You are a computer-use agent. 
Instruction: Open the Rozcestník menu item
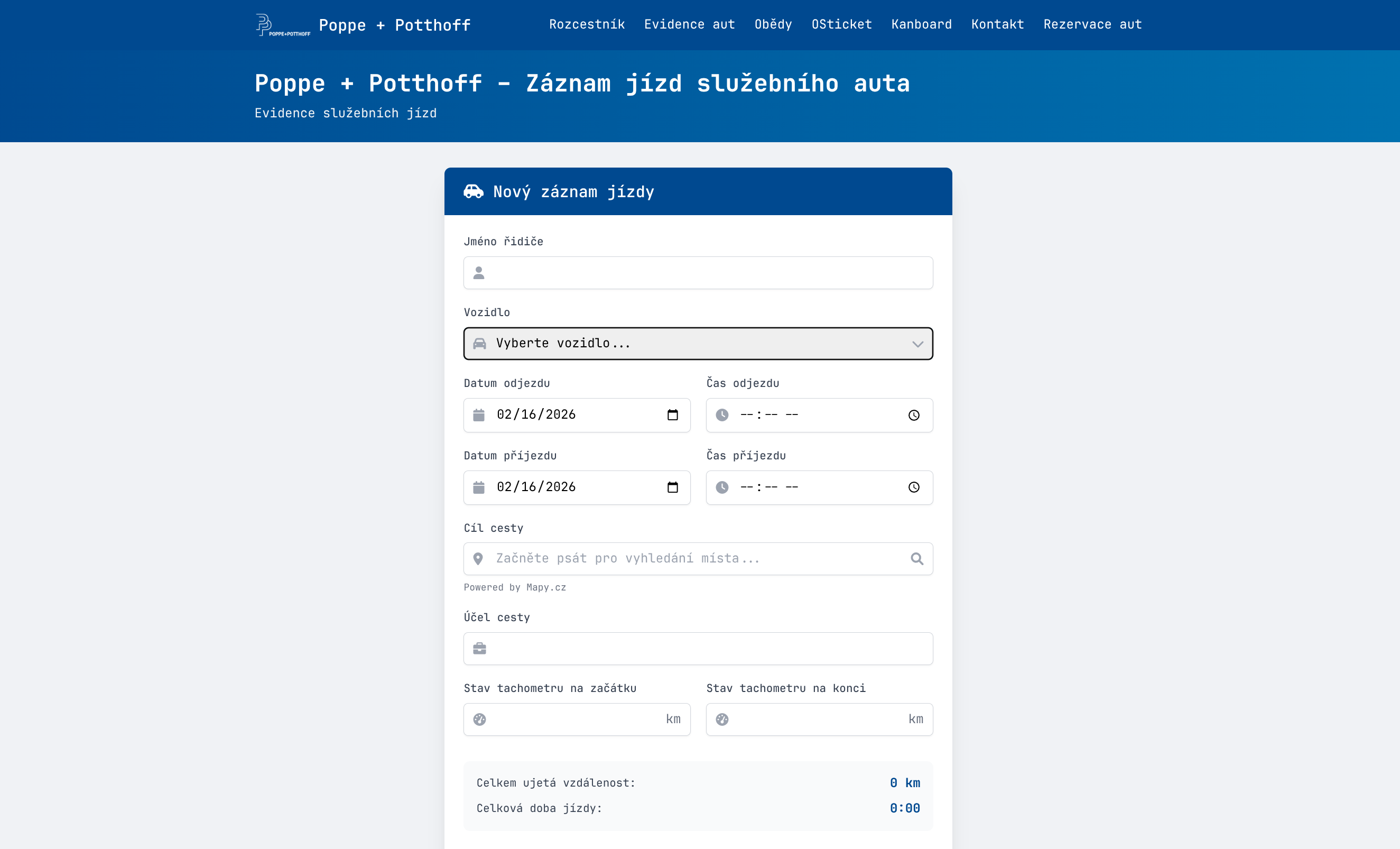(x=587, y=24)
